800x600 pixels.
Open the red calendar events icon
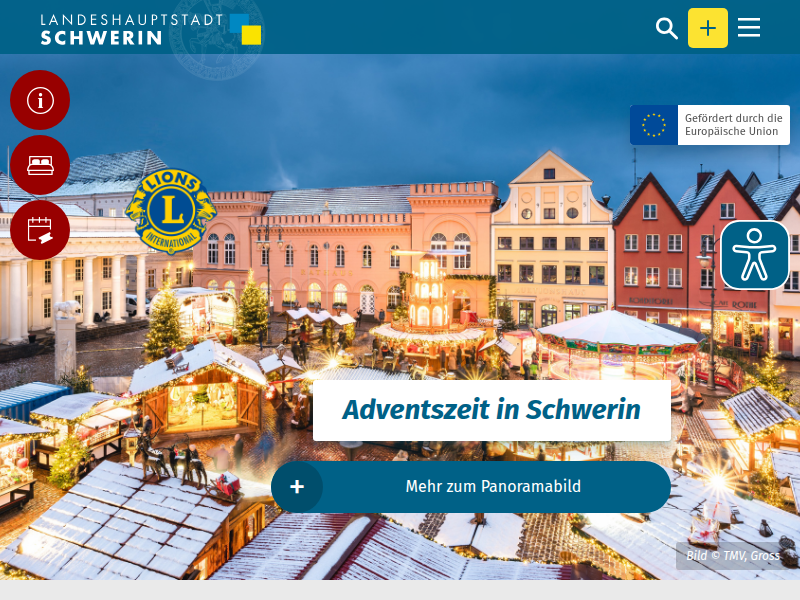[x=40, y=230]
